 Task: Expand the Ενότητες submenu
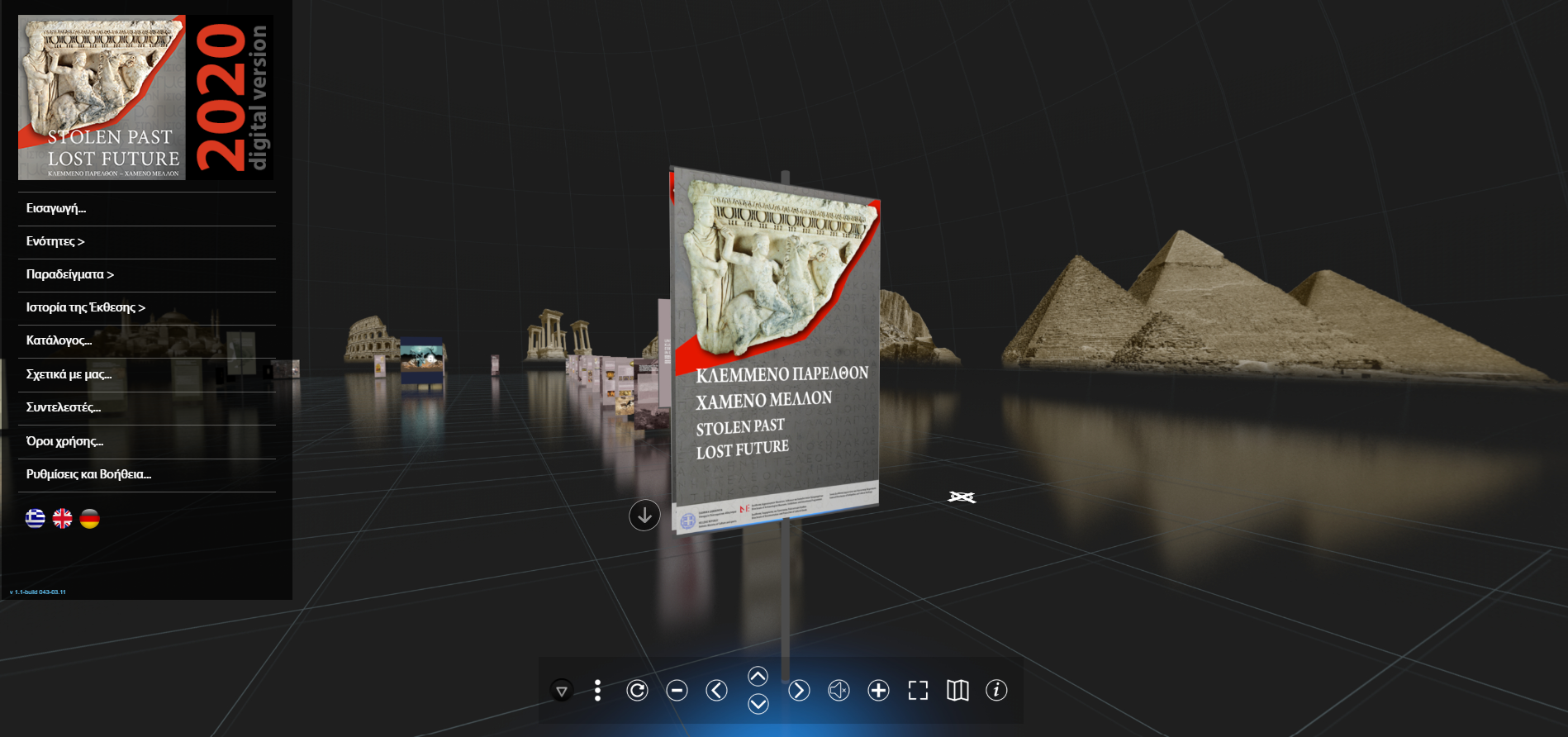click(55, 241)
